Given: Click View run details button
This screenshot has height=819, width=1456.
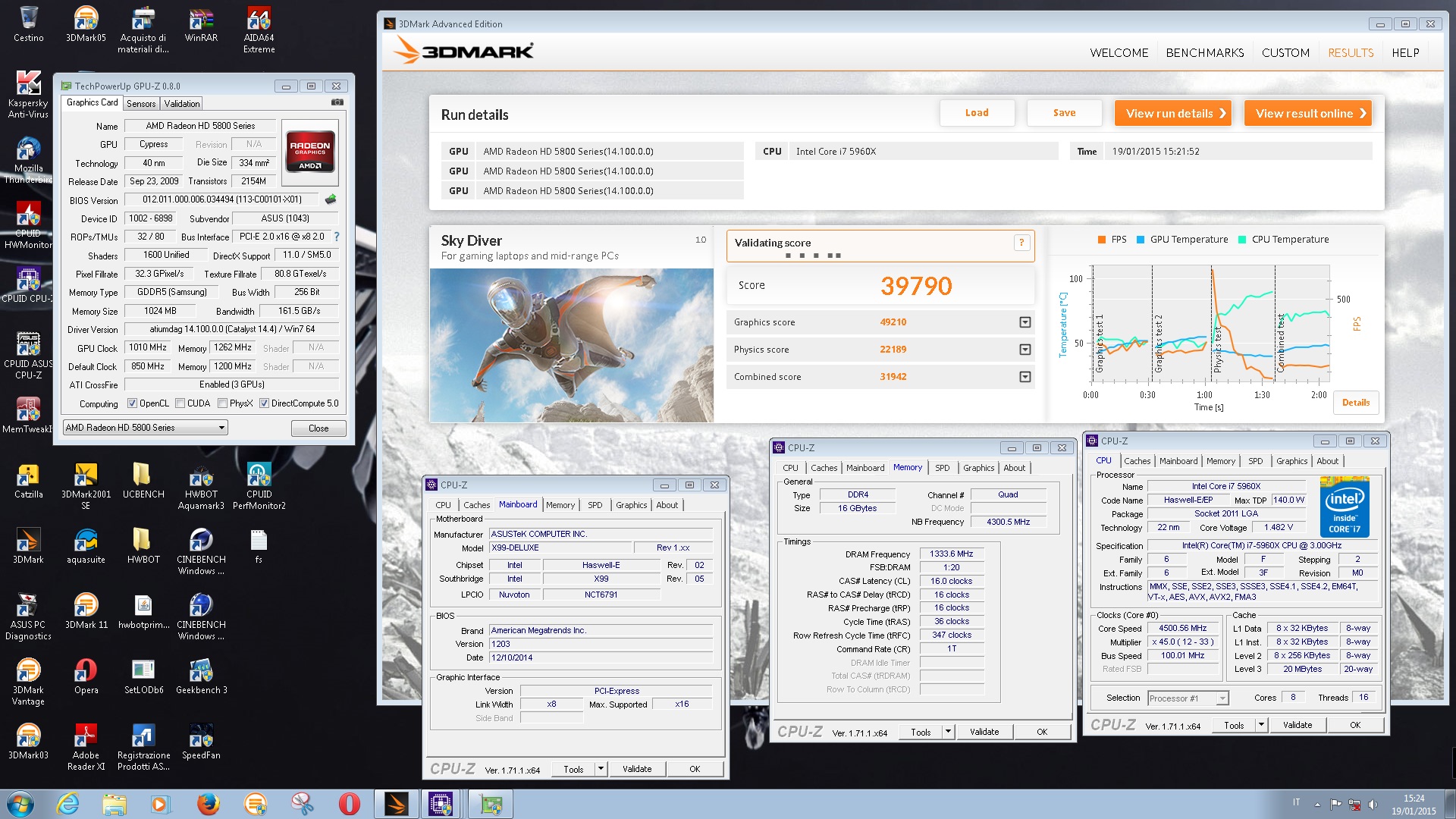Looking at the screenshot, I should pyautogui.click(x=1172, y=113).
